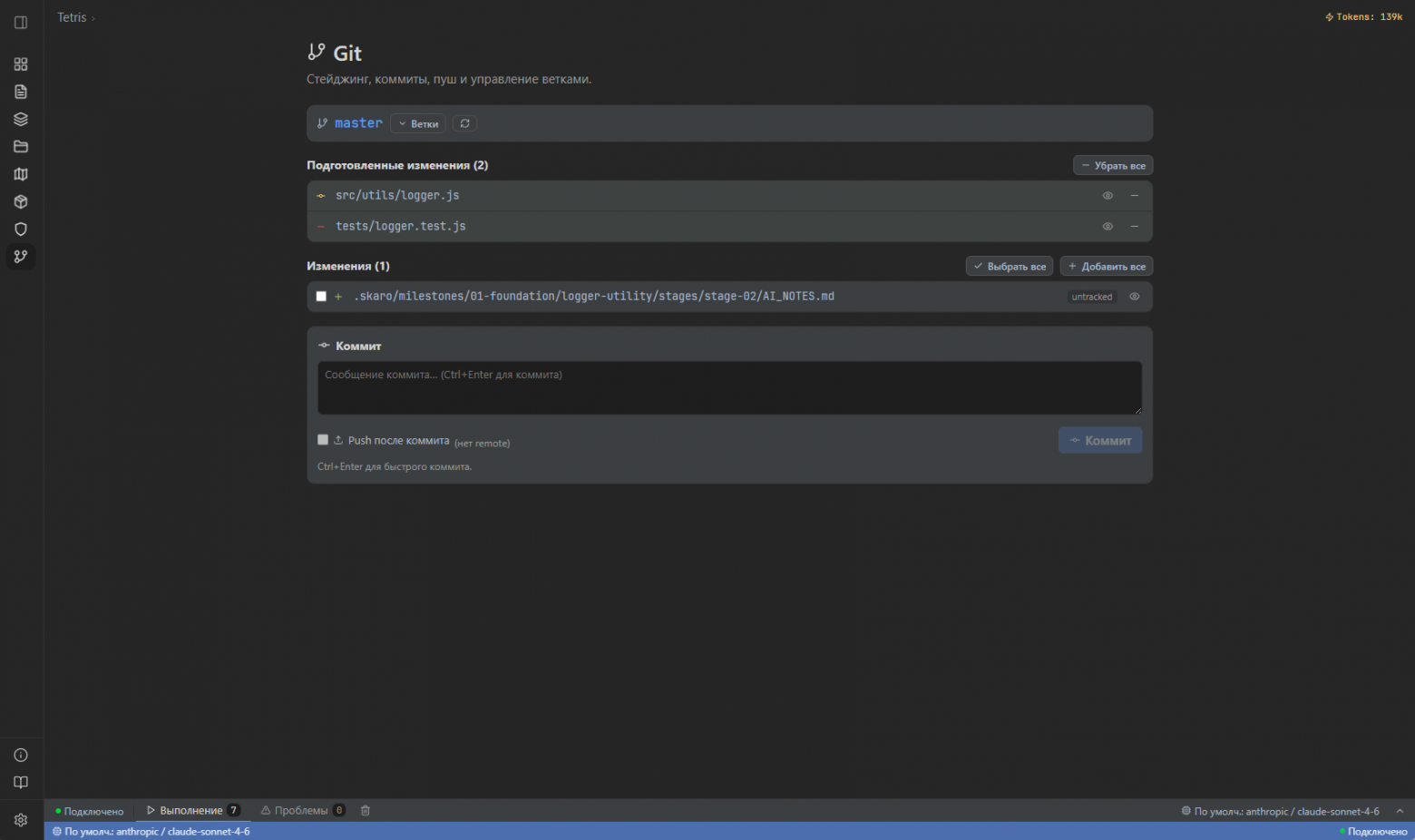The width and height of the screenshot is (1415, 840).
Task: Open the dashboard grid icon in sidebar
Action: [x=21, y=64]
